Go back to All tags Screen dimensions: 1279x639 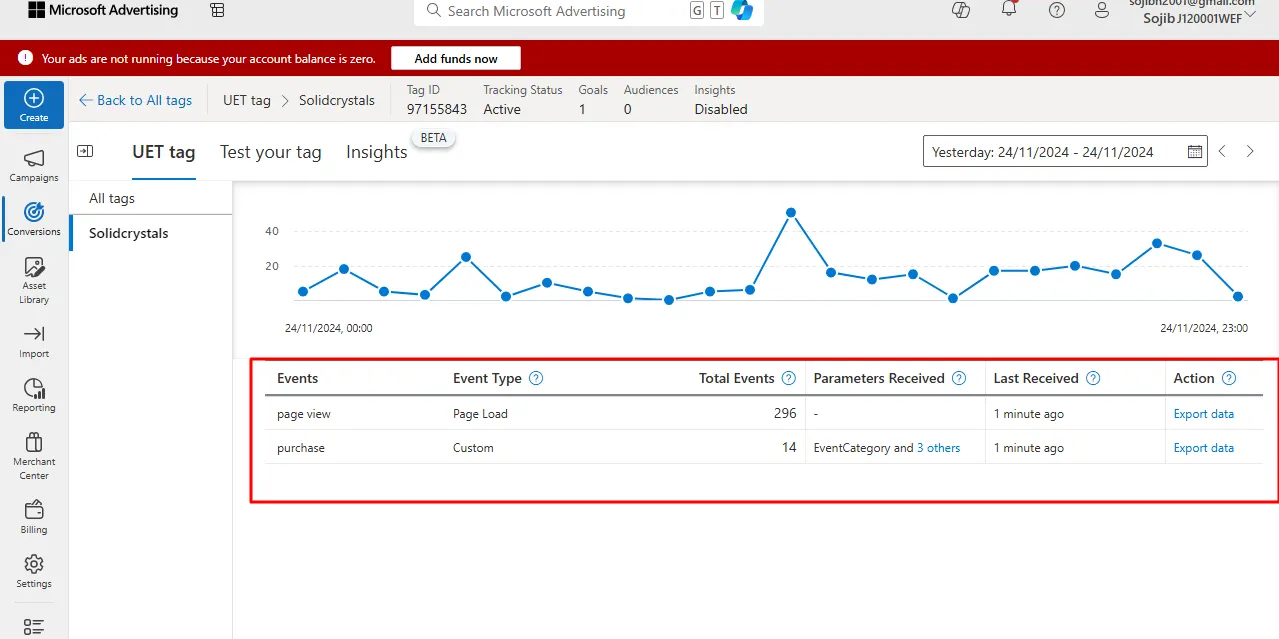coord(135,100)
